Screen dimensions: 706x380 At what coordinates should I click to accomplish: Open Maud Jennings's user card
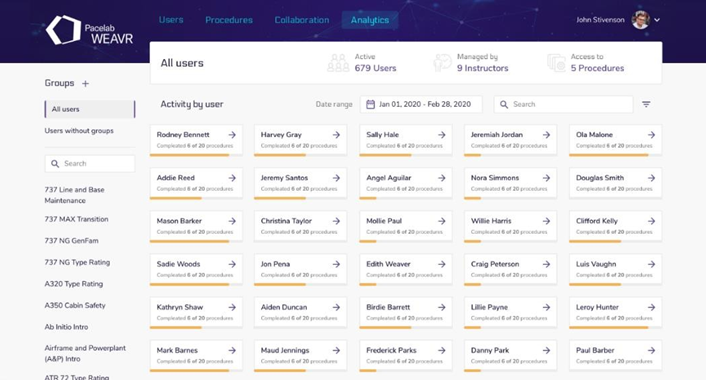pyautogui.click(x=300, y=356)
